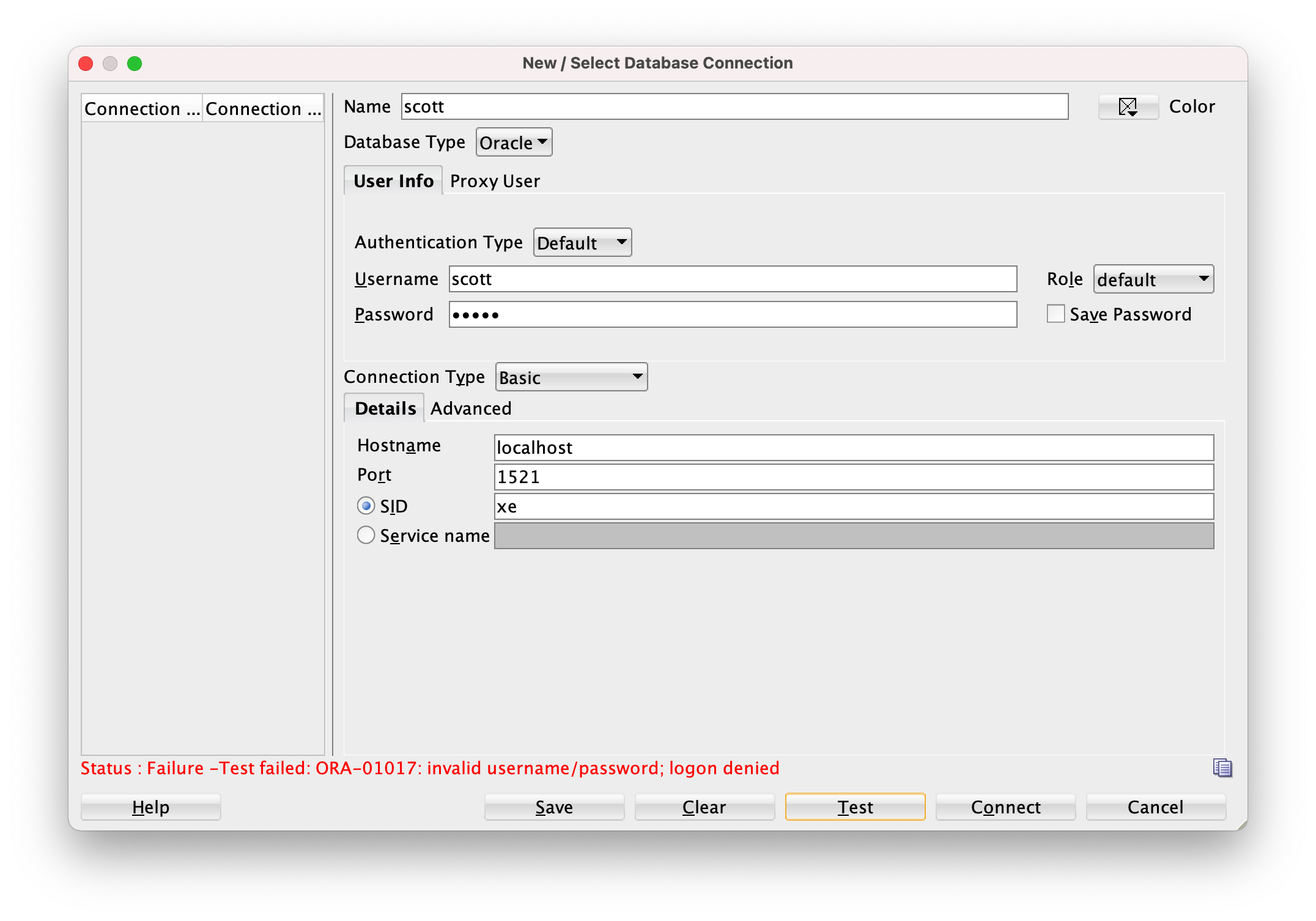This screenshot has height=921, width=1316.
Task: Expand the Connection Type dropdown
Action: [x=571, y=377]
